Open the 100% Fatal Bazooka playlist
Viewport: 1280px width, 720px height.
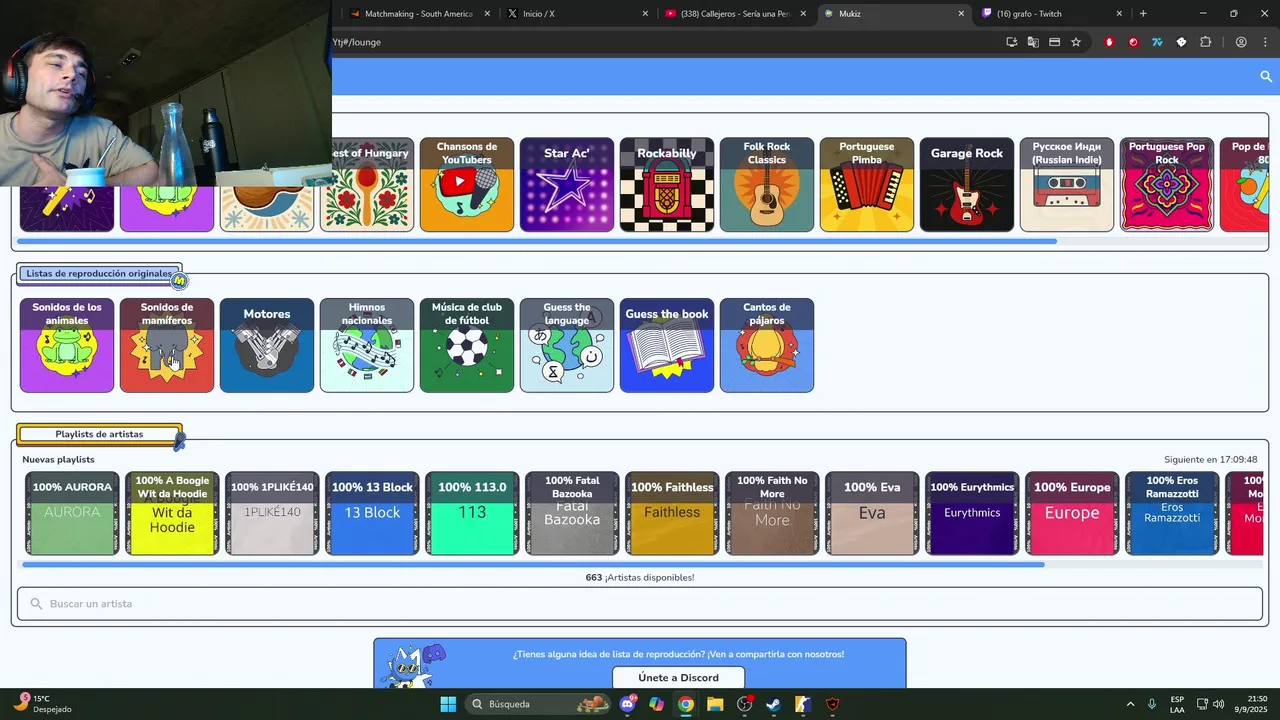pos(572,513)
